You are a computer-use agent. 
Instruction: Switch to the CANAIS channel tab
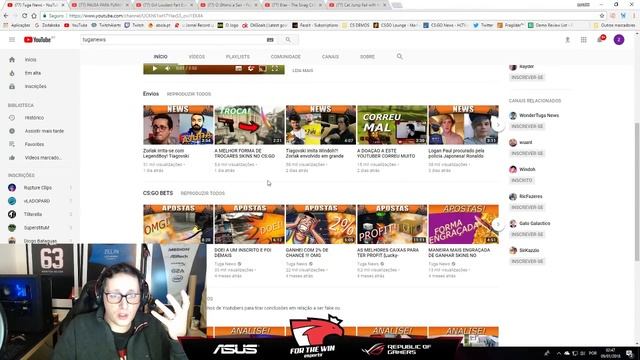330,57
